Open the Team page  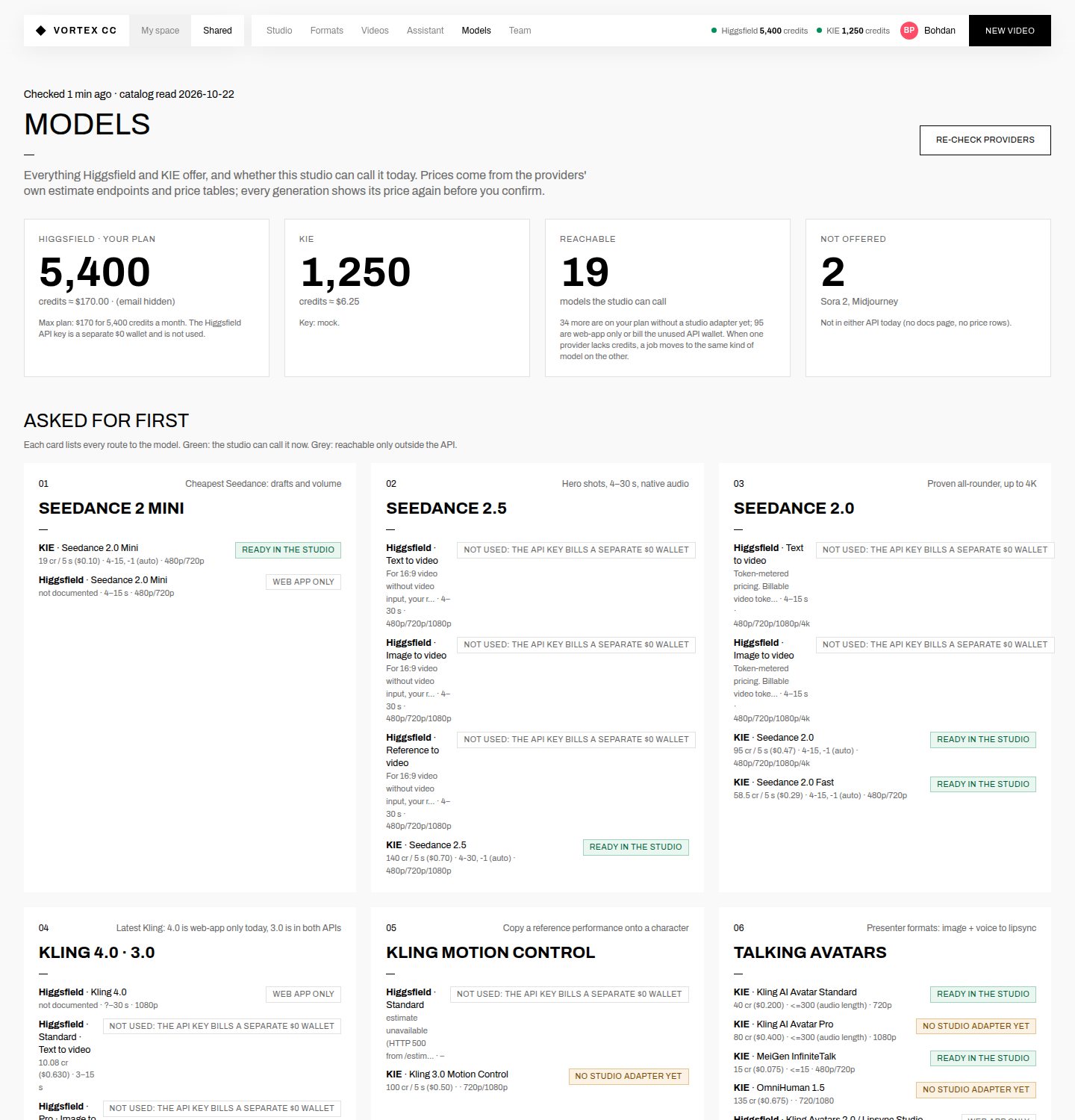[520, 31]
